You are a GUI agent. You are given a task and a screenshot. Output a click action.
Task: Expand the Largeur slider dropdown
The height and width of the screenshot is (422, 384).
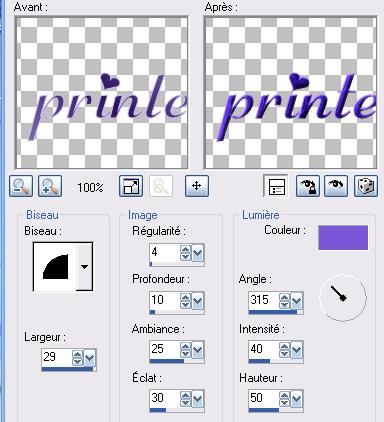coord(89,358)
